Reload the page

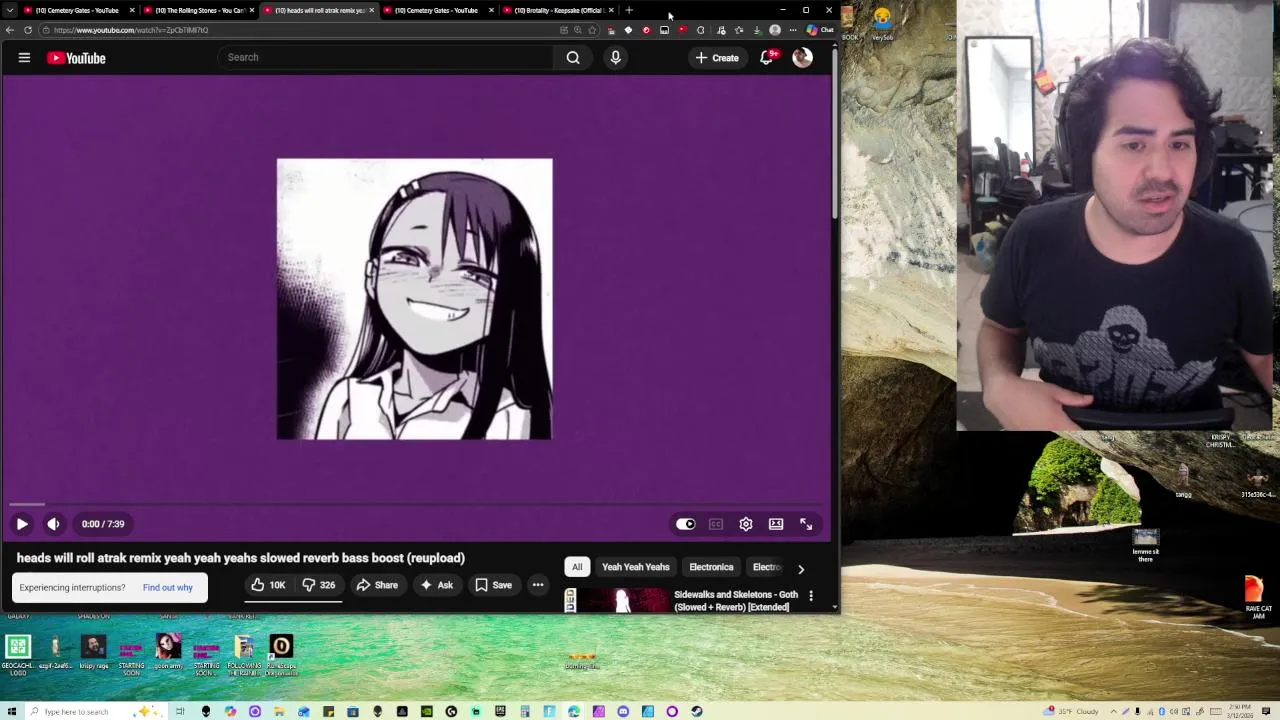pos(28,30)
